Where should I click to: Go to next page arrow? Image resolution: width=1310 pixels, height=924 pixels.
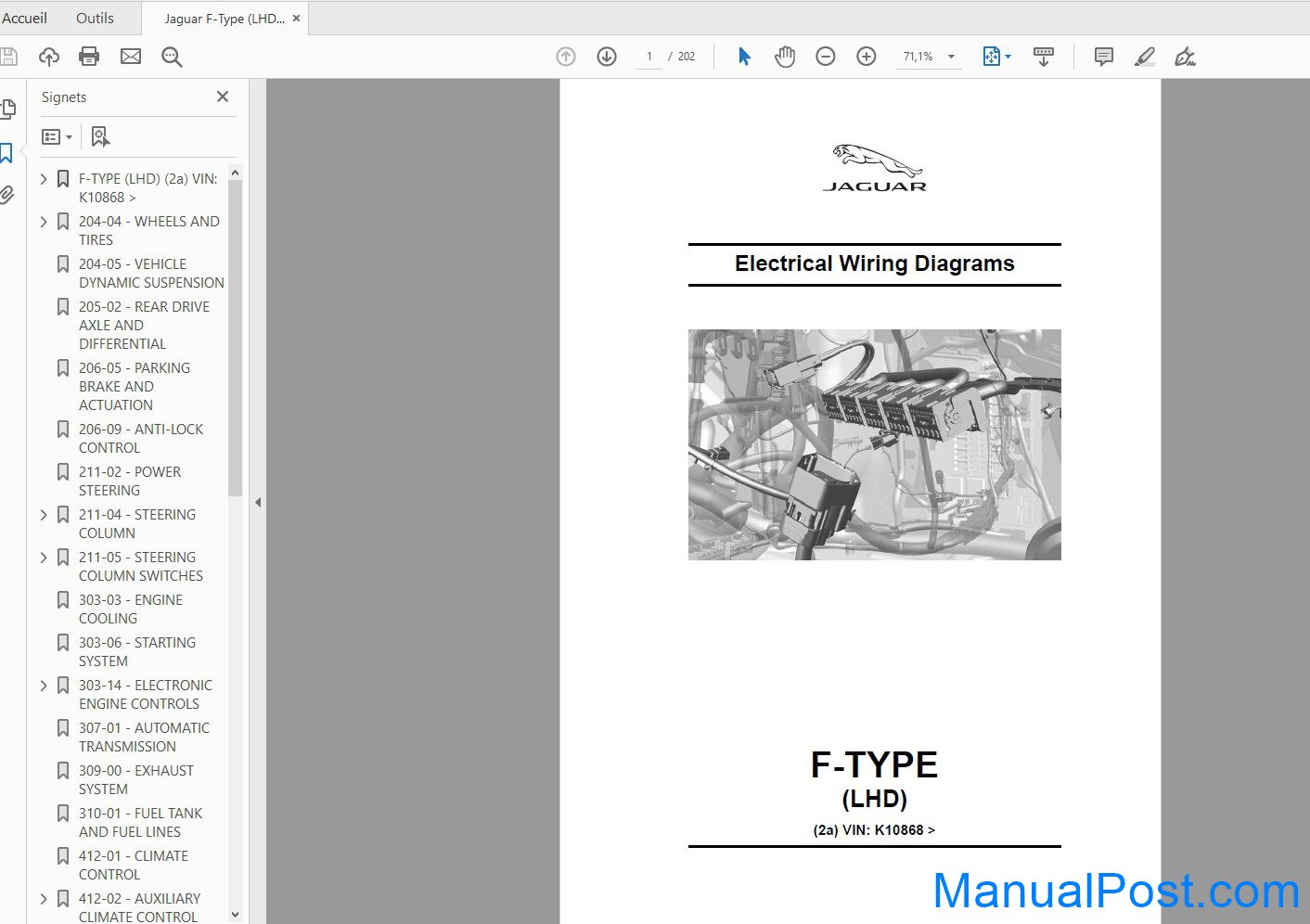coord(607,57)
